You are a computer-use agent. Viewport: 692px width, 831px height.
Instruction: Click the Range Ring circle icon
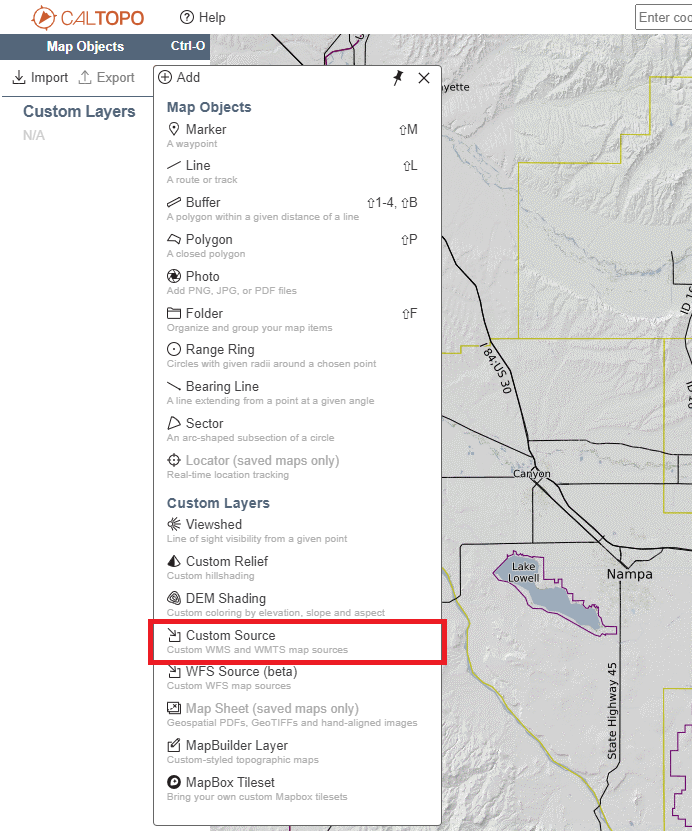click(x=173, y=349)
